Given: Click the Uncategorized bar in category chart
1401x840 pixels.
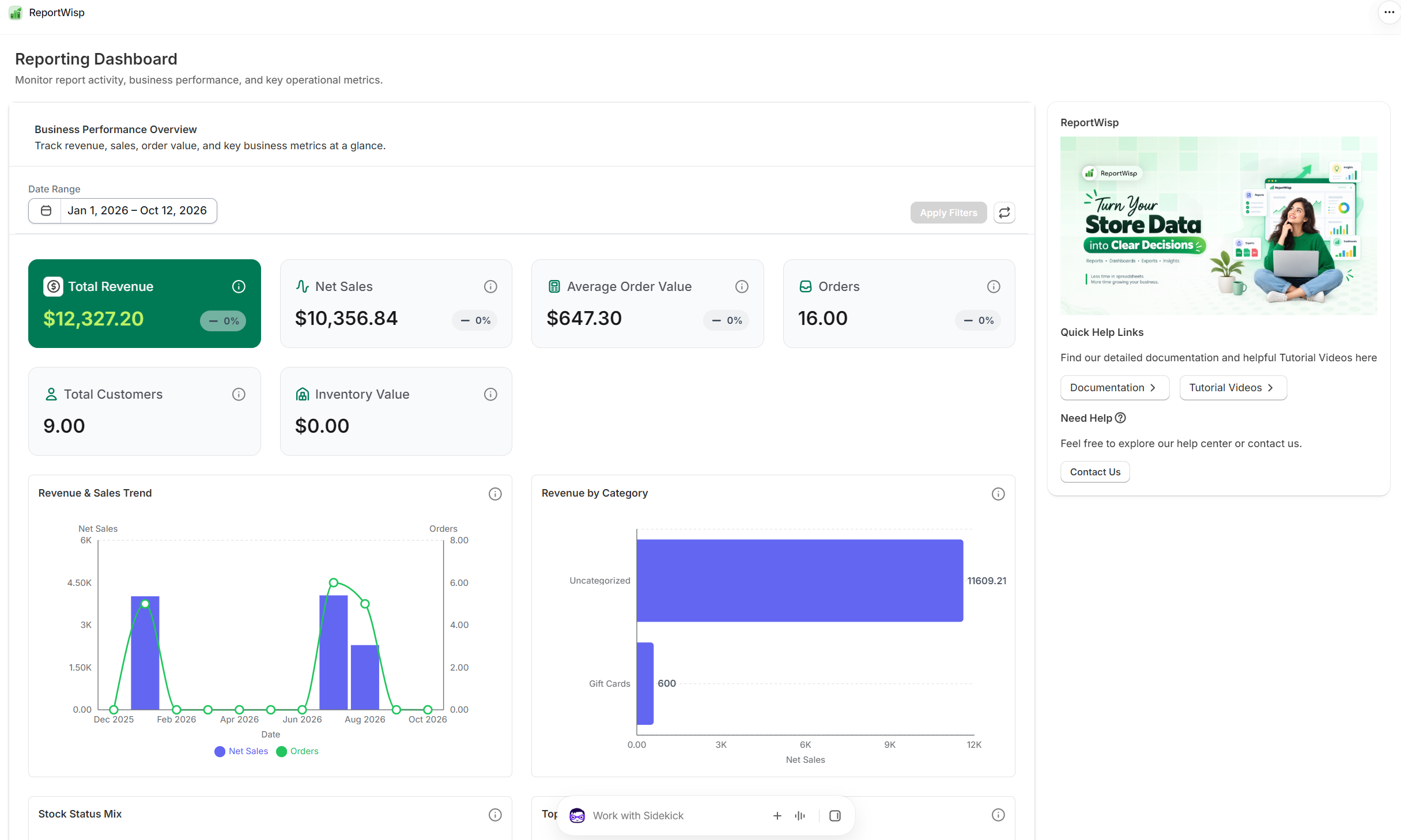Looking at the screenshot, I should pyautogui.click(x=800, y=581).
